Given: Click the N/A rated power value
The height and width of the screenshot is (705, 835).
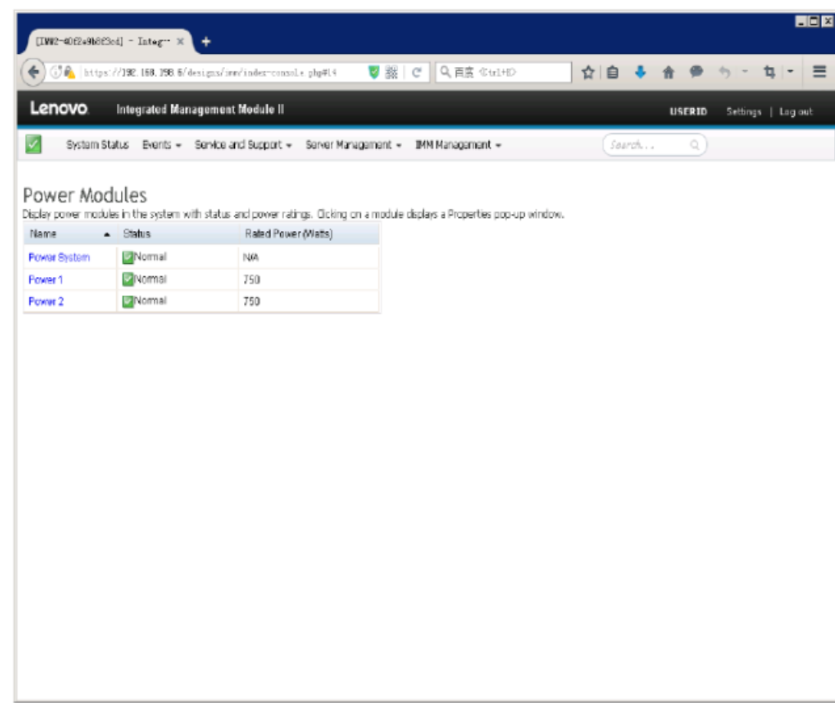Looking at the screenshot, I should (x=251, y=258).
